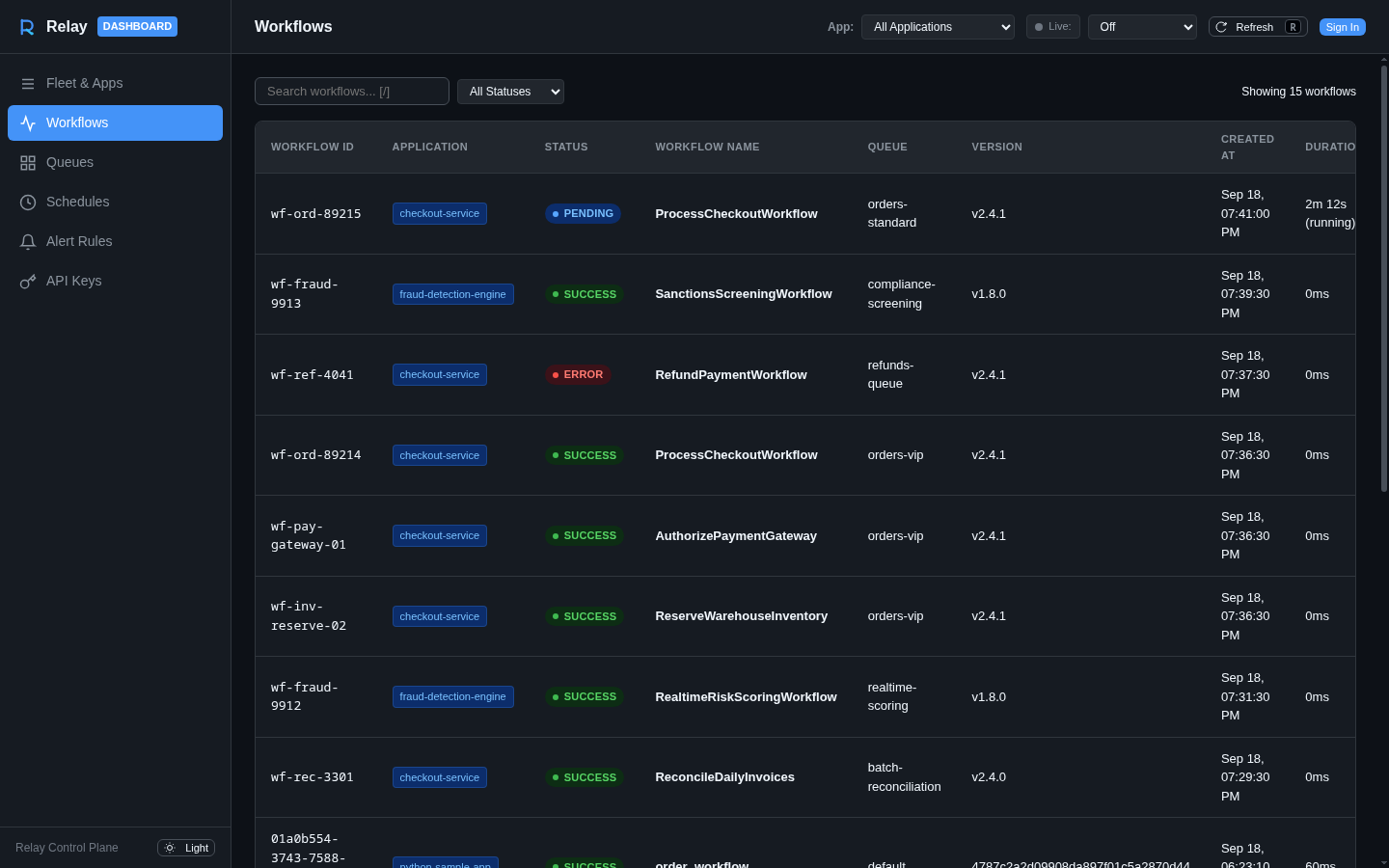Click the Workflows activity icon in sidebar
This screenshot has width=1389, height=868.
pyautogui.click(x=28, y=123)
